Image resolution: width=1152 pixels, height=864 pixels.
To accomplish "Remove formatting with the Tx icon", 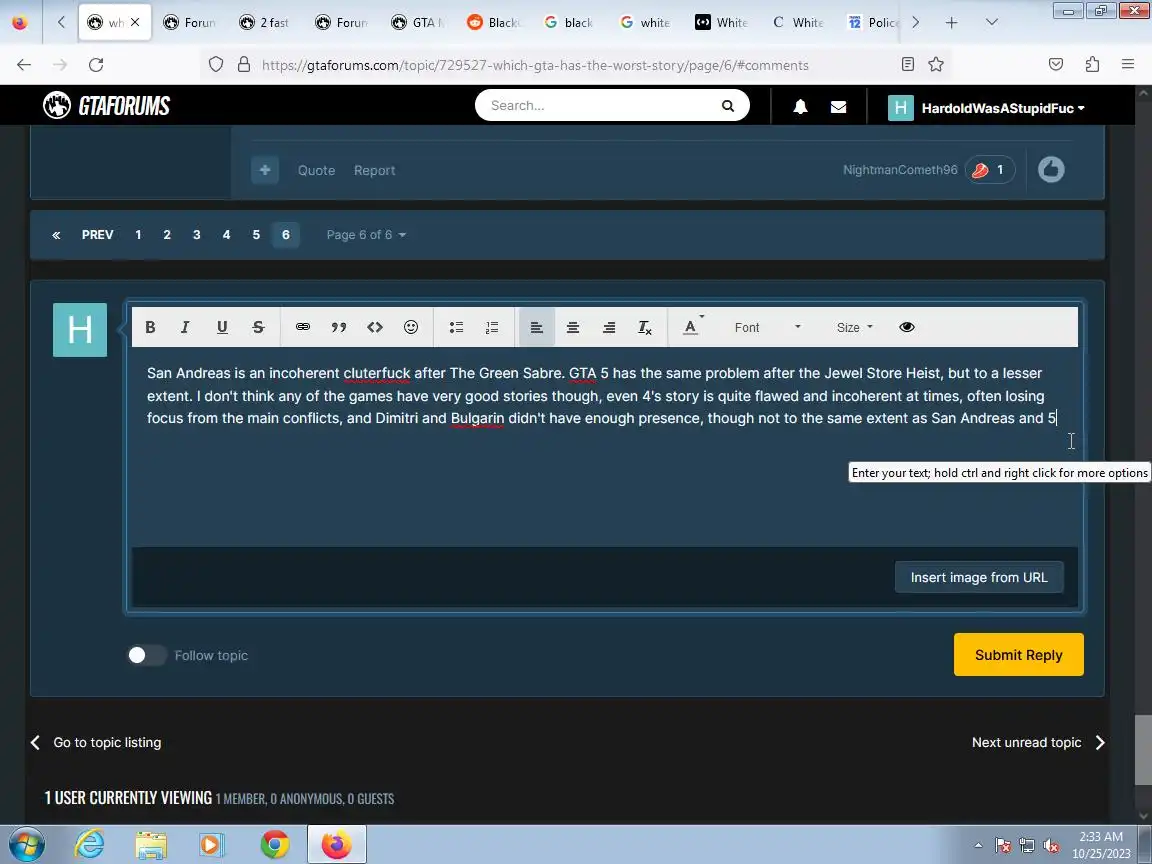I will coord(645,327).
